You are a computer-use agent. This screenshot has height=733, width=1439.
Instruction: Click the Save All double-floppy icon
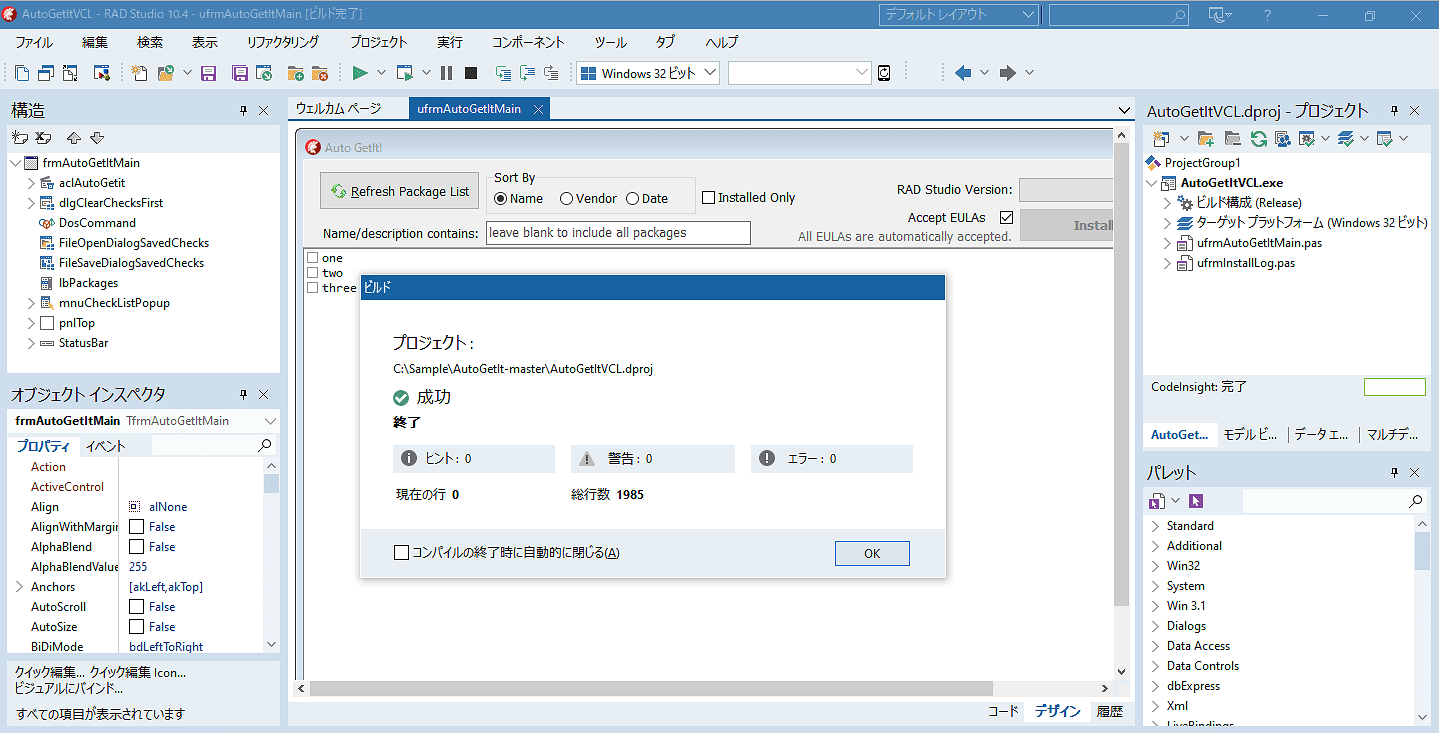coord(240,73)
